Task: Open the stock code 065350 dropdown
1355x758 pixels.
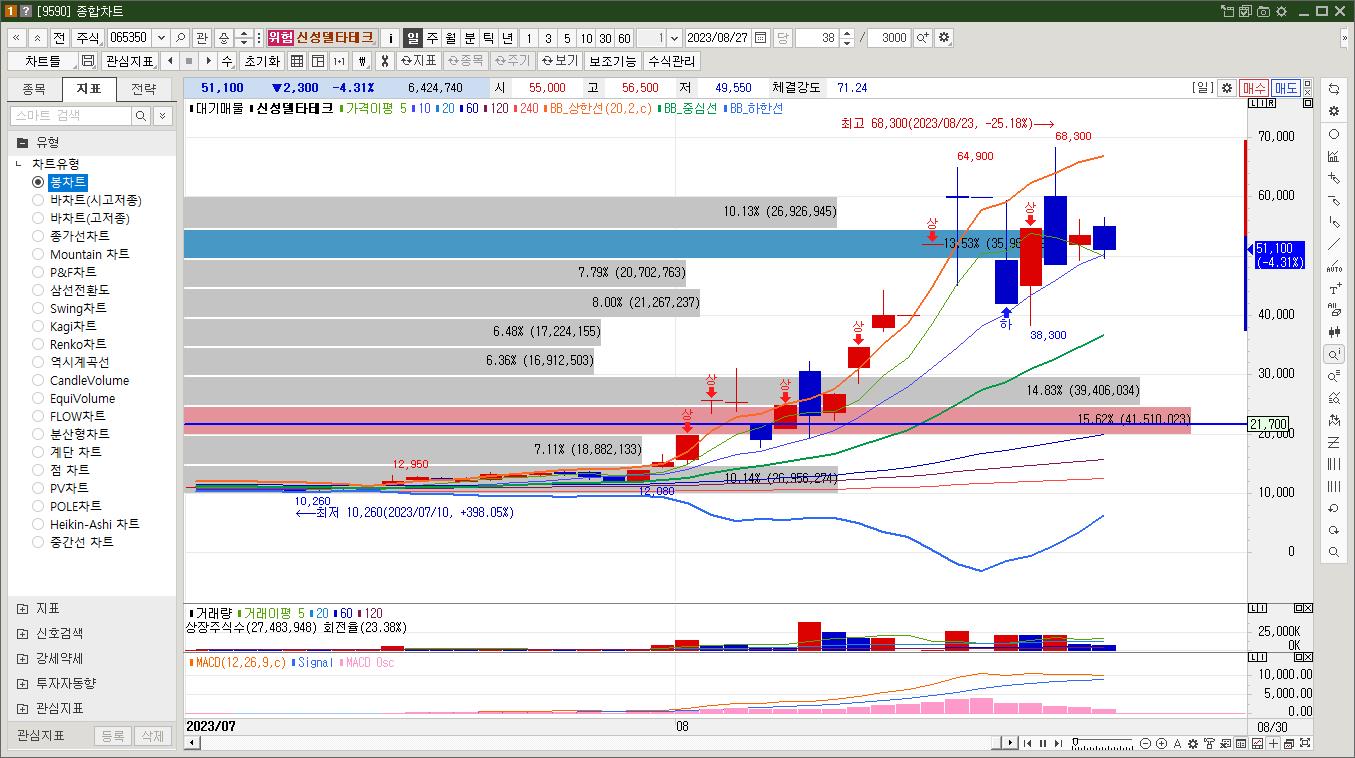Action: point(161,38)
